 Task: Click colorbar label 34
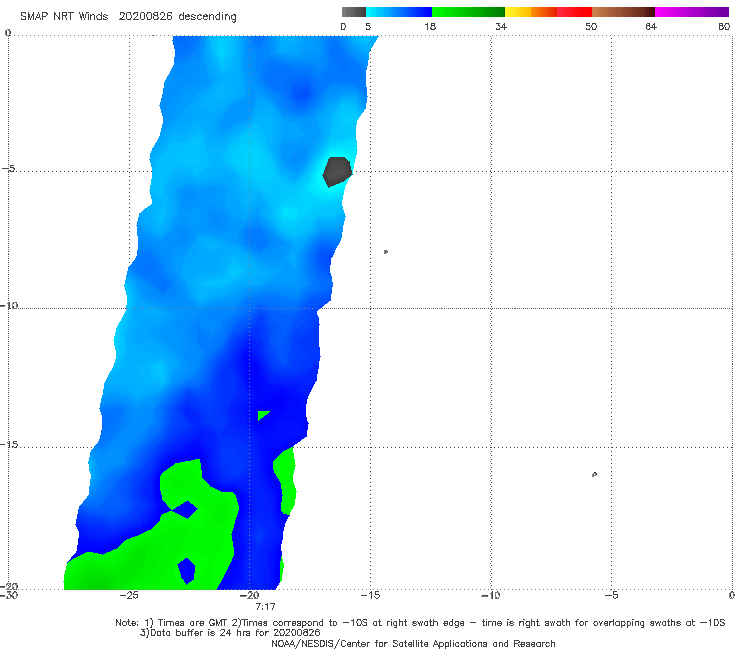pyautogui.click(x=501, y=26)
